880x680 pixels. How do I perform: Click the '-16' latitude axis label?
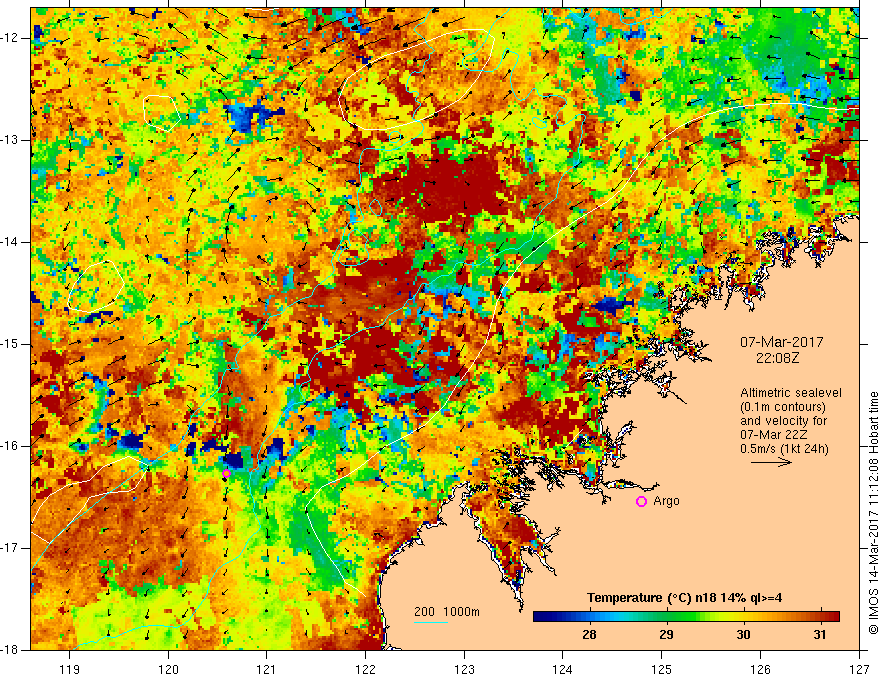tap(10, 446)
